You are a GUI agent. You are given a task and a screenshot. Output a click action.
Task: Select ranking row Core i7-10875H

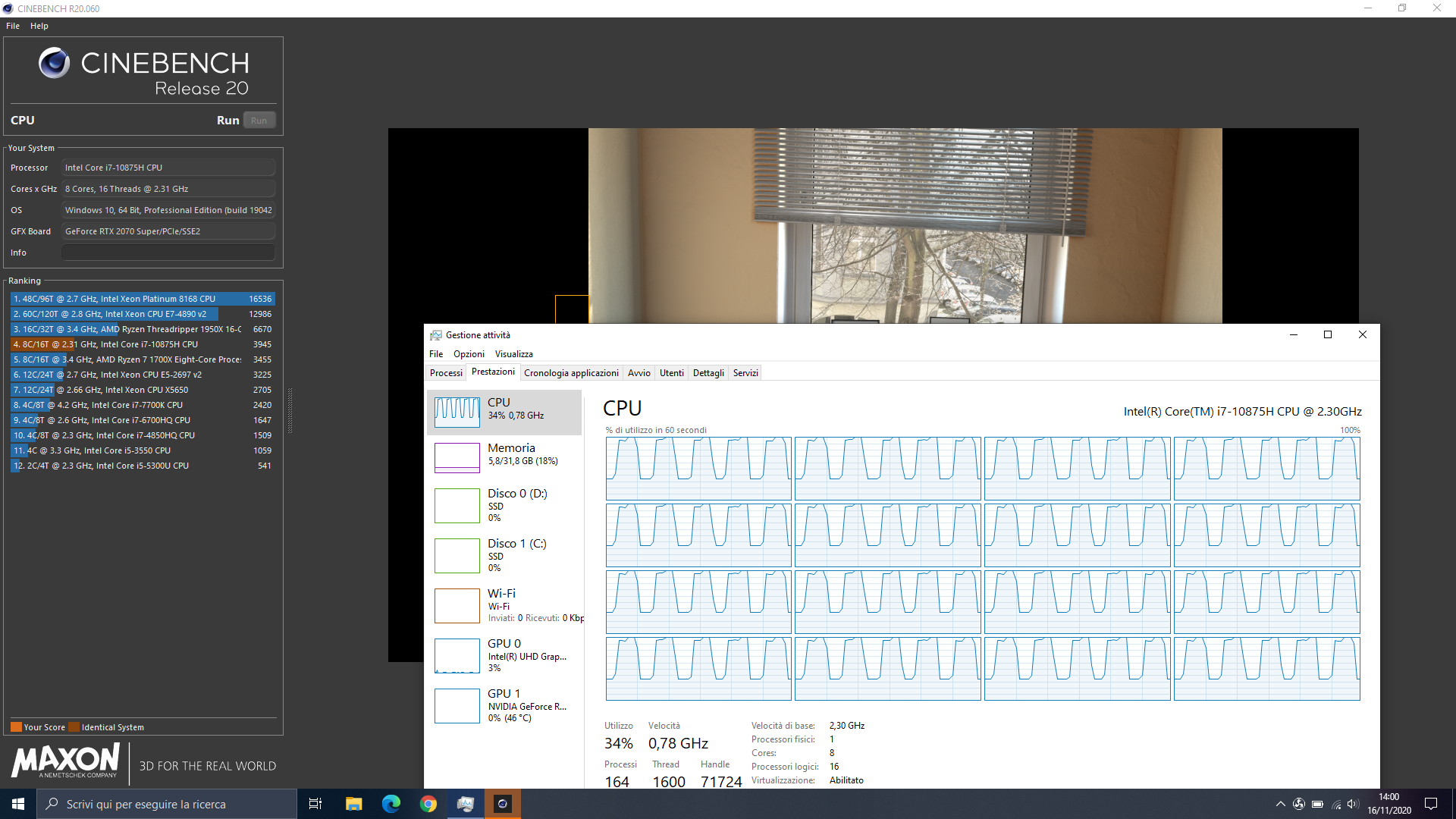tap(143, 344)
